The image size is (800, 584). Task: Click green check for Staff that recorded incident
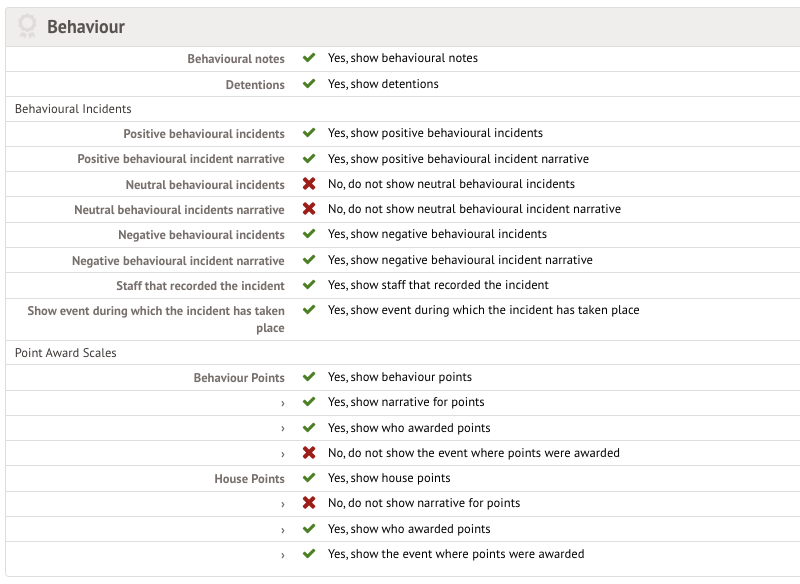tap(309, 285)
